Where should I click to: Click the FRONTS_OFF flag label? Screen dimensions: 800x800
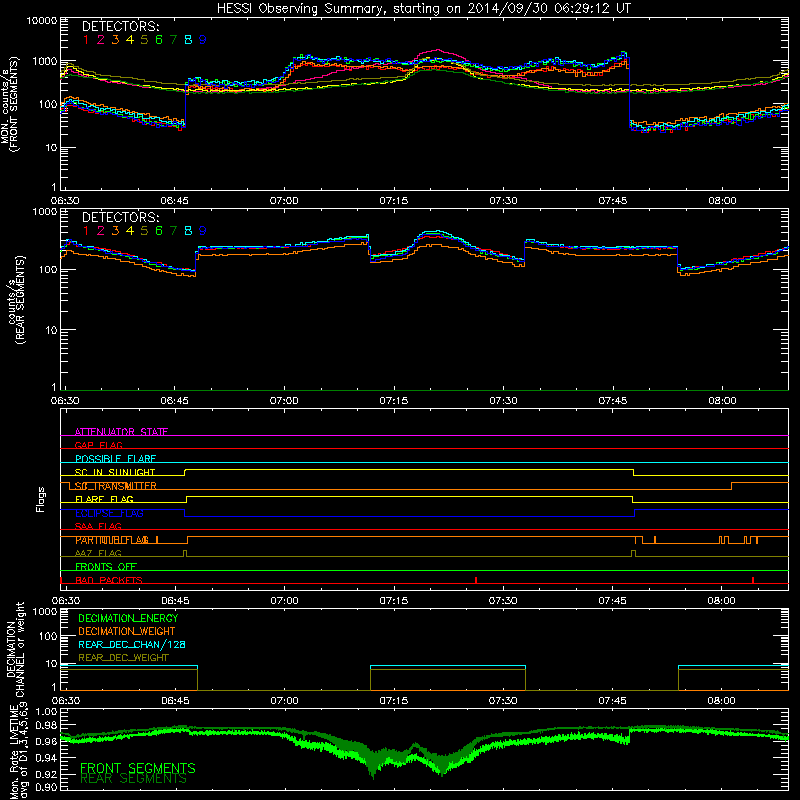[x=106, y=567]
